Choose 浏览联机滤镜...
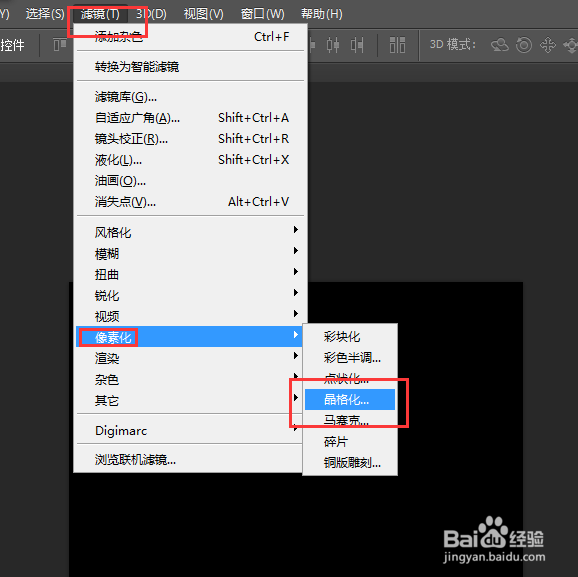The height and width of the screenshot is (577, 578). (189, 460)
